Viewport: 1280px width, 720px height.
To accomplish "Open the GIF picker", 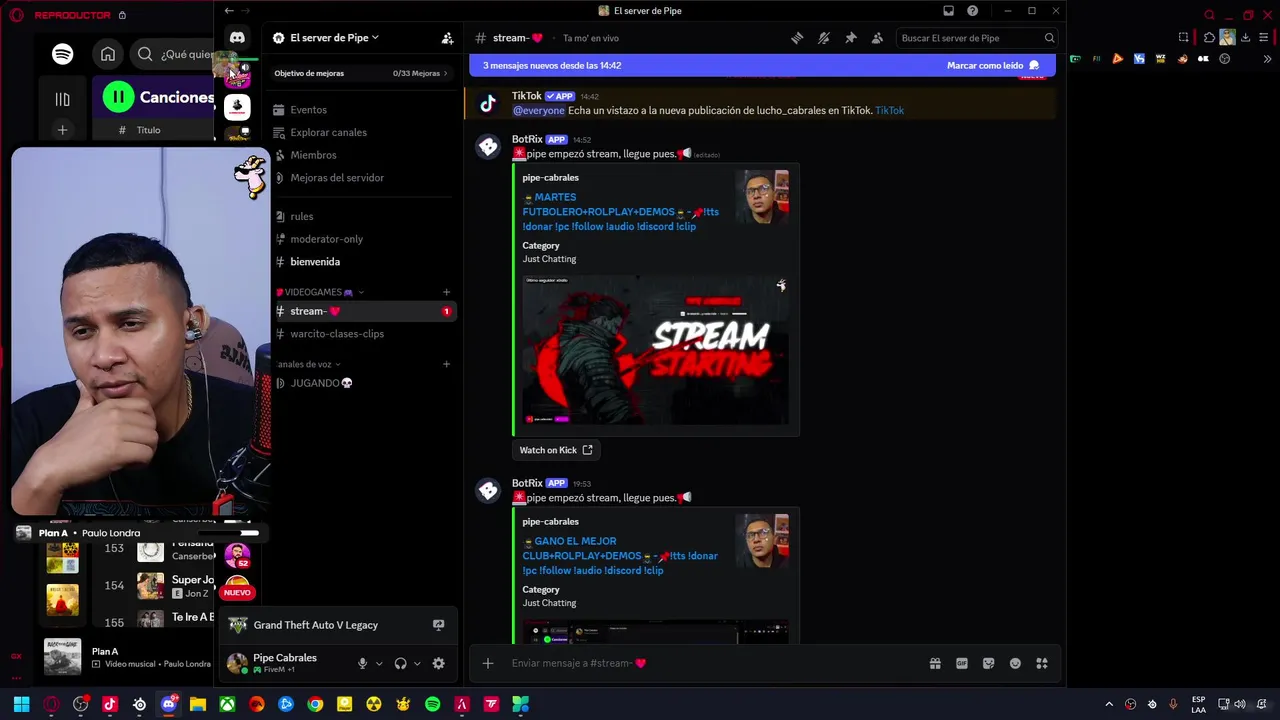I will [962, 663].
